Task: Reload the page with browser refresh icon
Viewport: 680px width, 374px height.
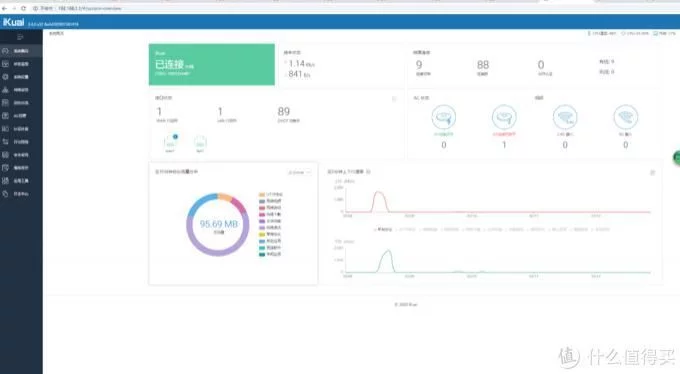Action: click(23, 8)
